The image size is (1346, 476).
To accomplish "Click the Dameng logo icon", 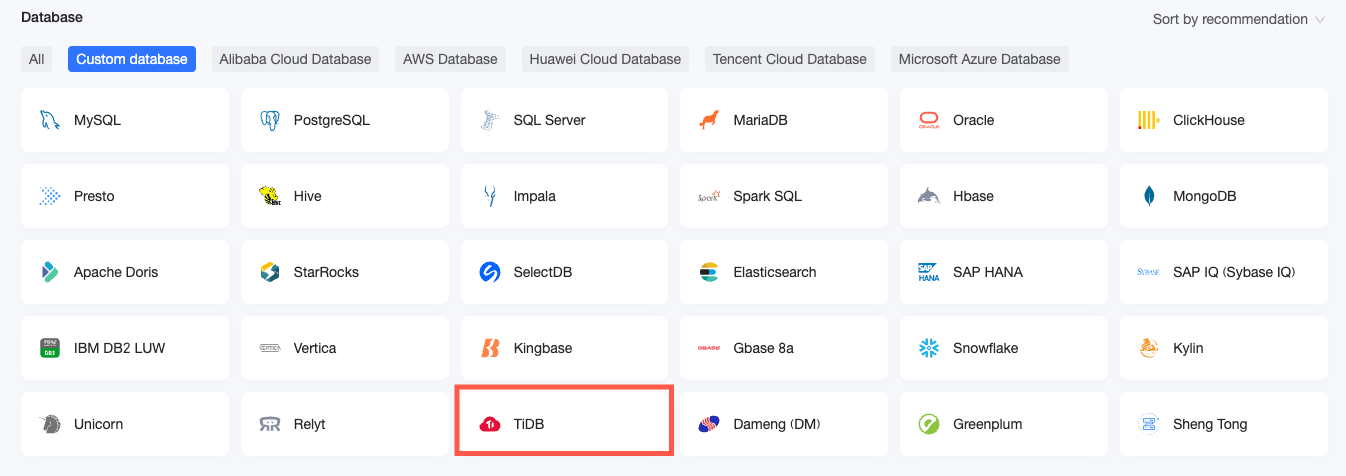I will (709, 424).
